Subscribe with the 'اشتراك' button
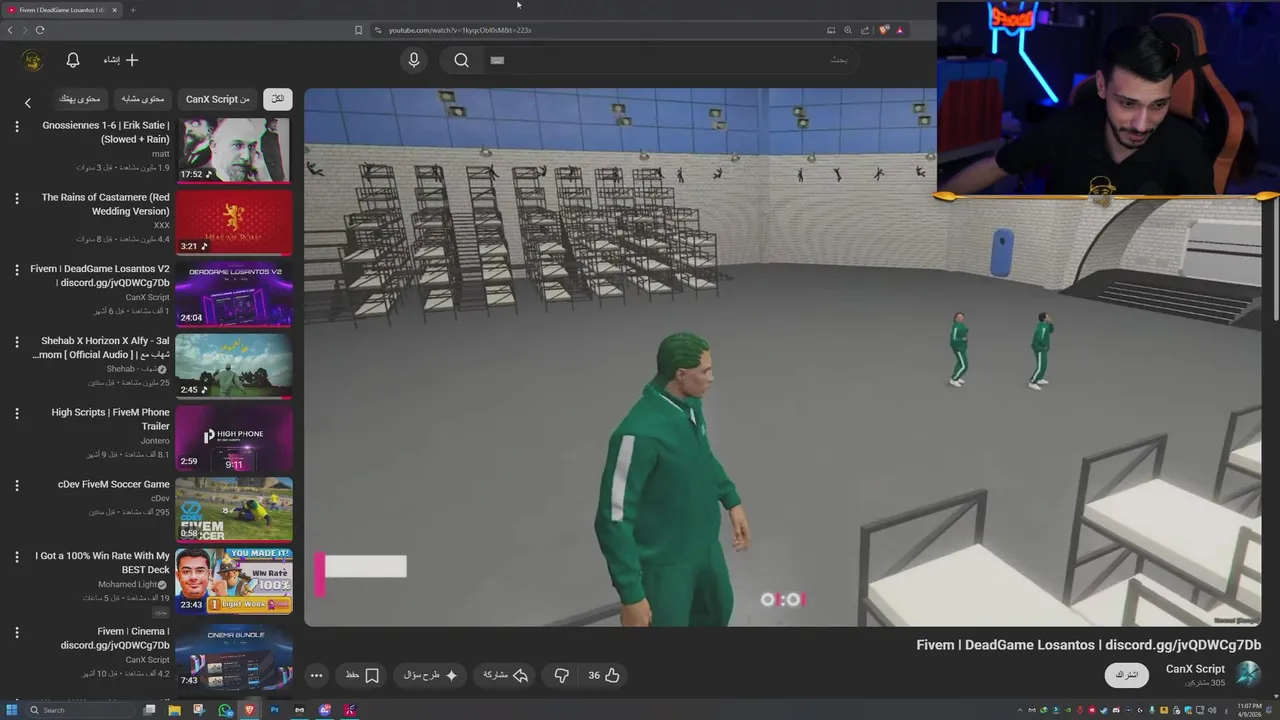The height and width of the screenshot is (720, 1280). tap(1127, 675)
